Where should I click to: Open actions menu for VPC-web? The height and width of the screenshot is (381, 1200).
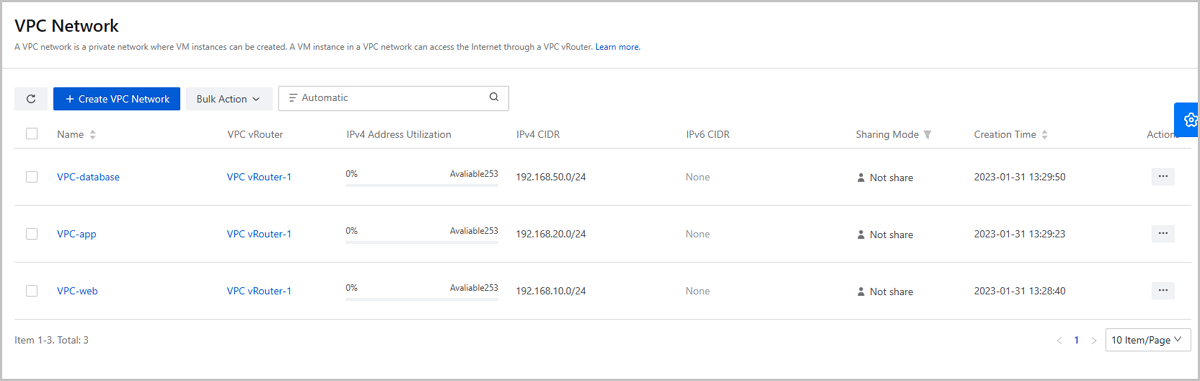click(x=1162, y=290)
